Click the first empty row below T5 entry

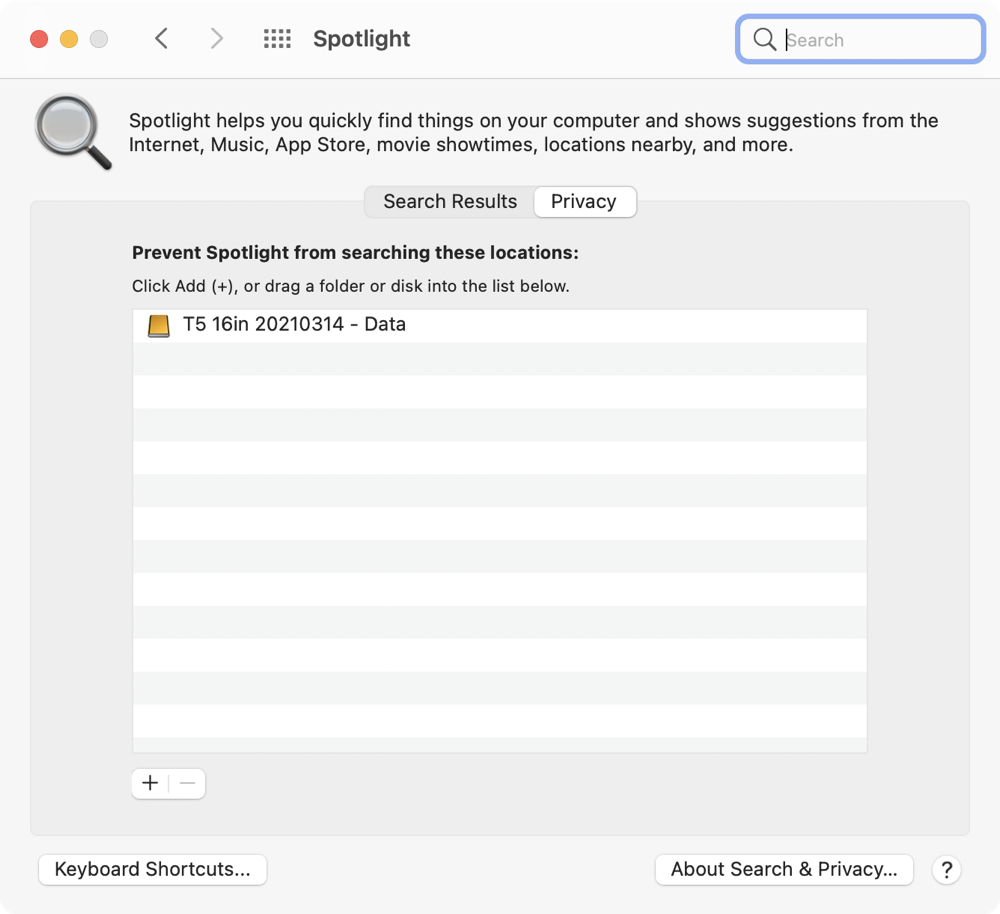click(x=499, y=358)
